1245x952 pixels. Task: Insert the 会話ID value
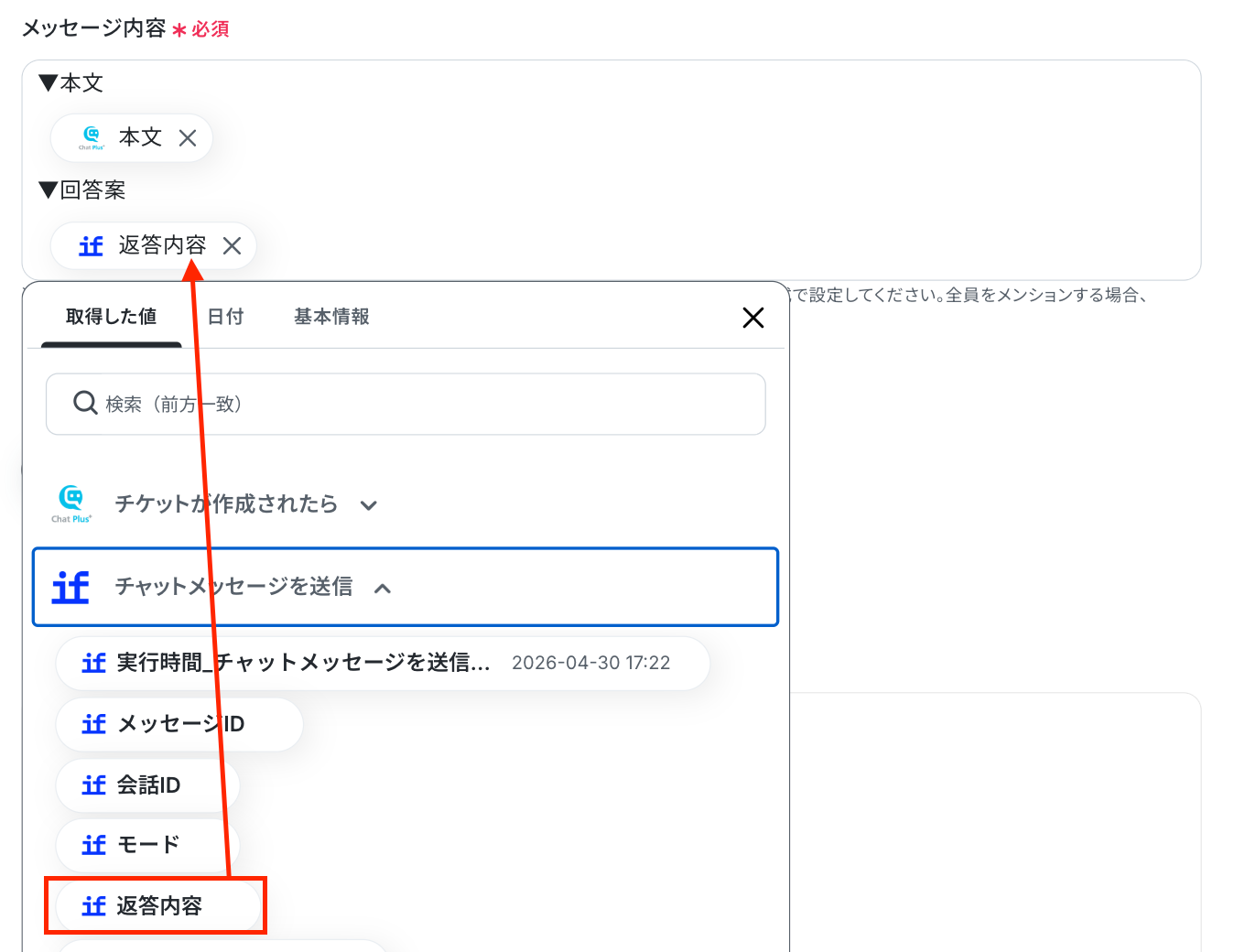pos(147,785)
